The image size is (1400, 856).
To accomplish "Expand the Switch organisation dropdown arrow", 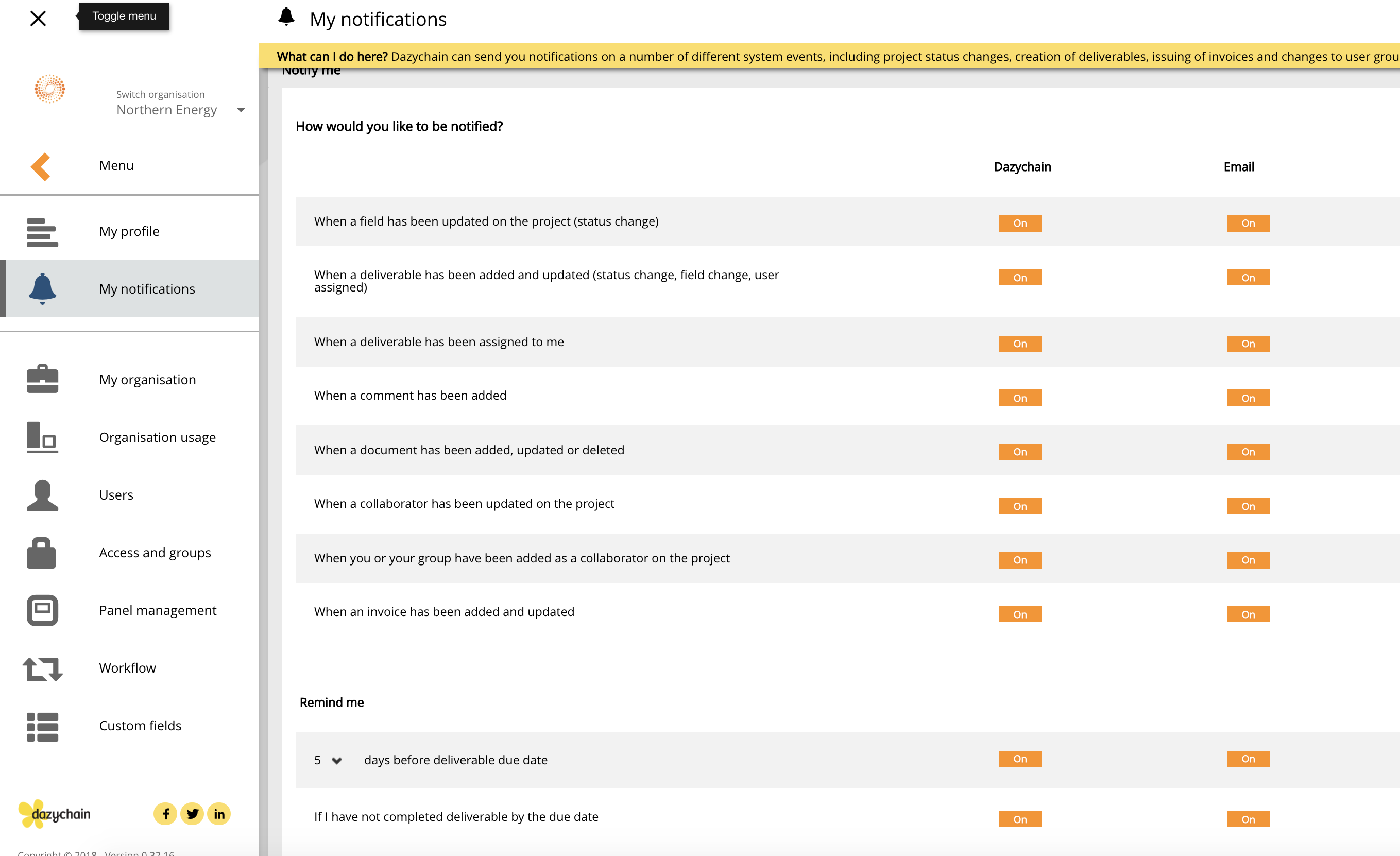I will click(x=241, y=110).
